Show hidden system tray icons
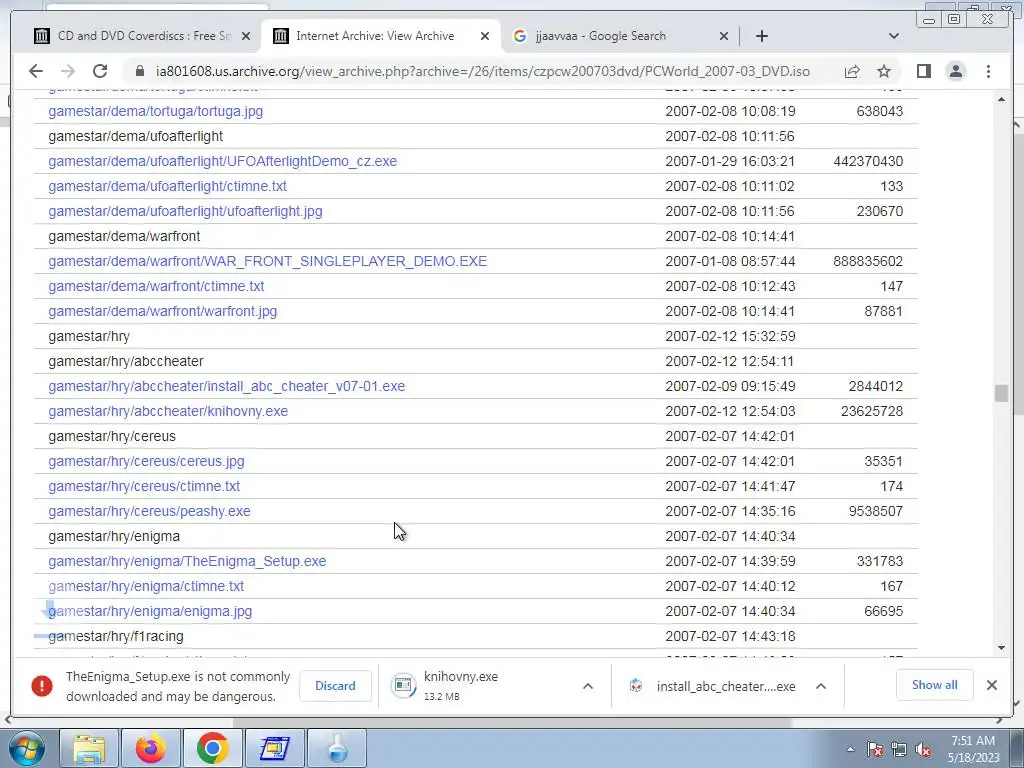Image resolution: width=1024 pixels, height=768 pixels. pos(850,749)
